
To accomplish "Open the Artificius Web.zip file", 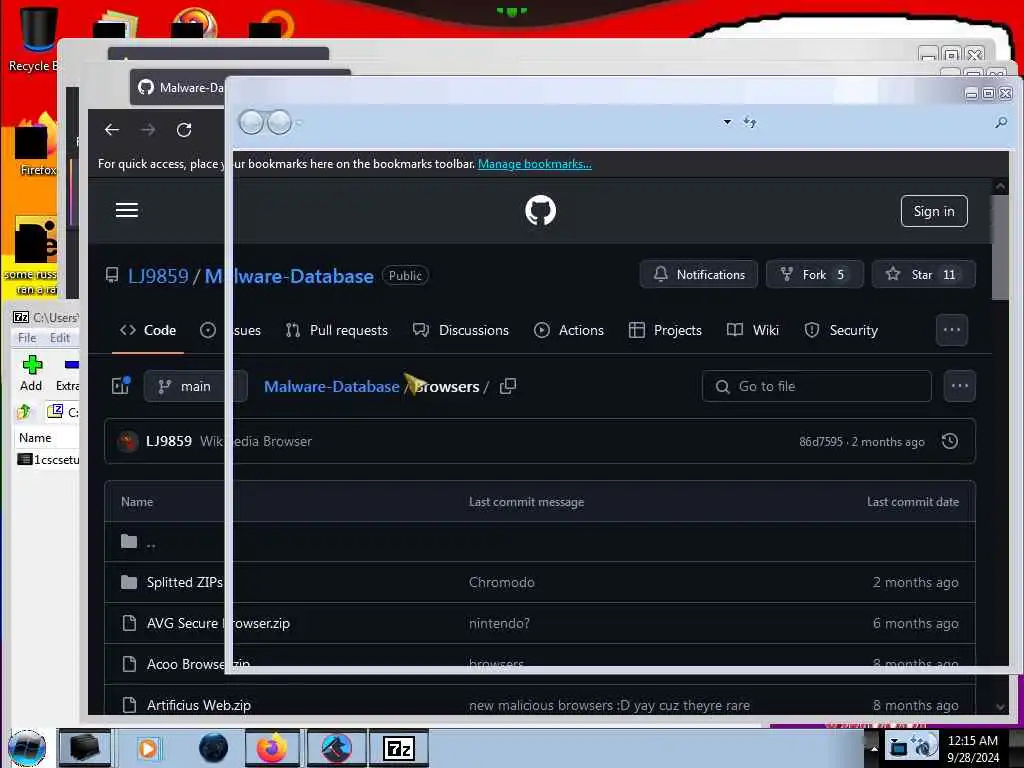I will (x=199, y=705).
